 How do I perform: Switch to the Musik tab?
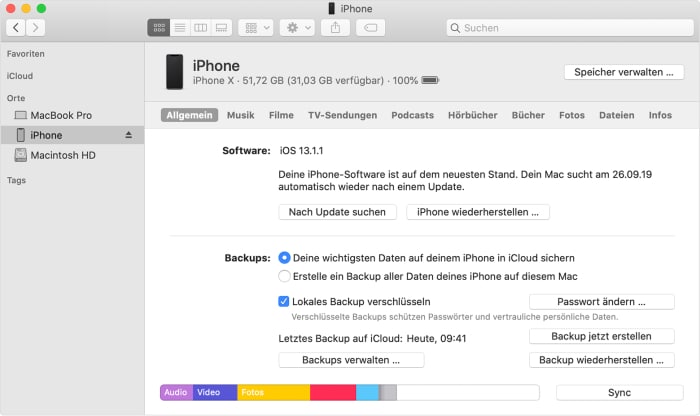click(x=241, y=115)
